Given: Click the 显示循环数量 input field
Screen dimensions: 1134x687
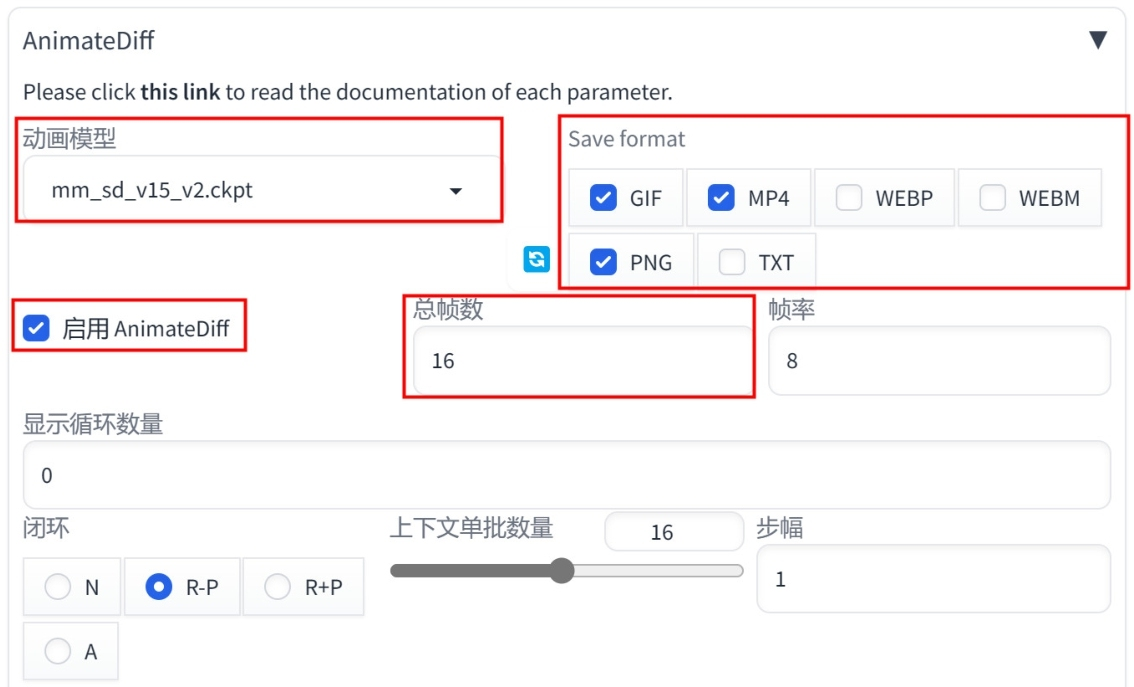Looking at the screenshot, I should 566,475.
